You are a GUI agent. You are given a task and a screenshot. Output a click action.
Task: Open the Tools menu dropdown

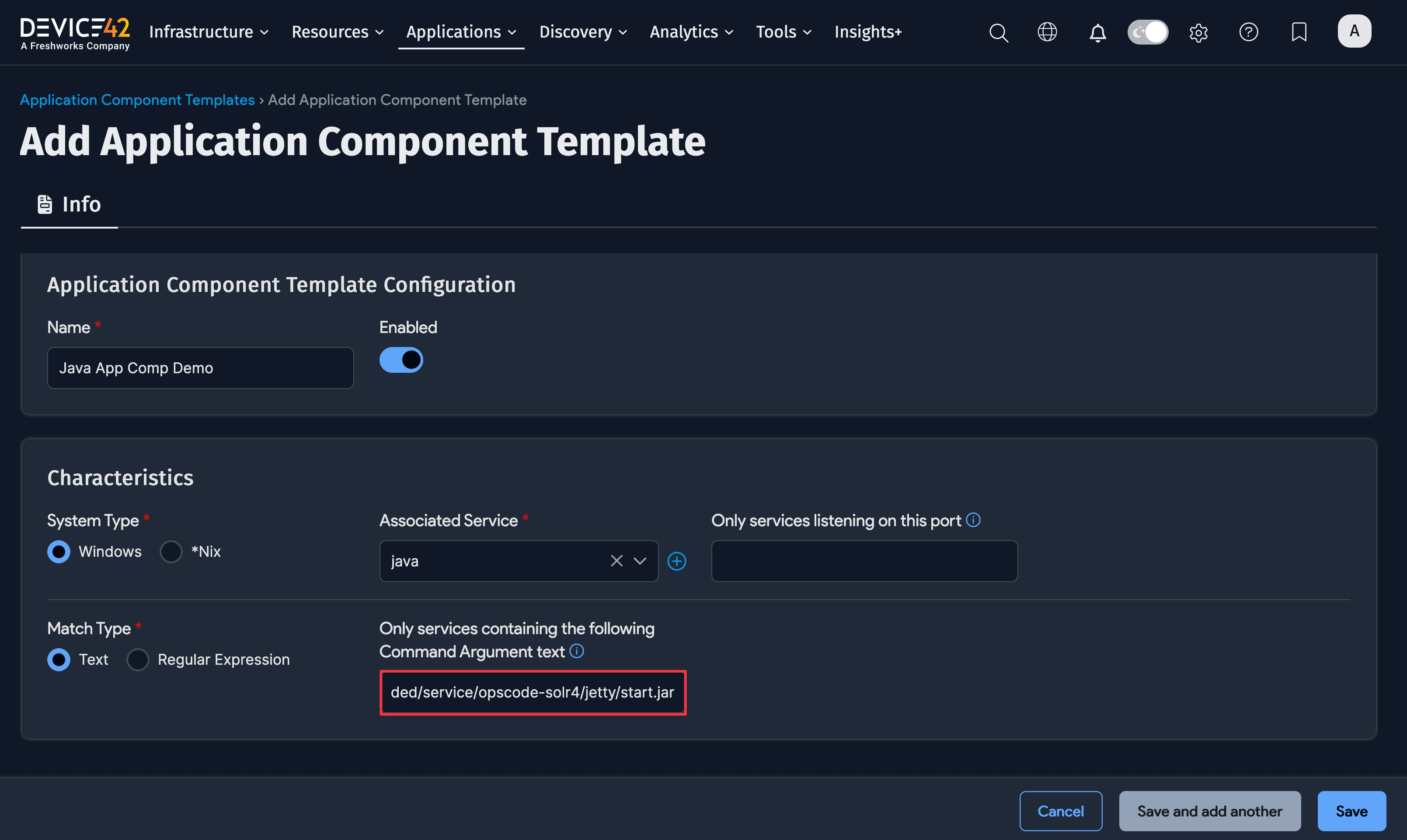pos(783,32)
